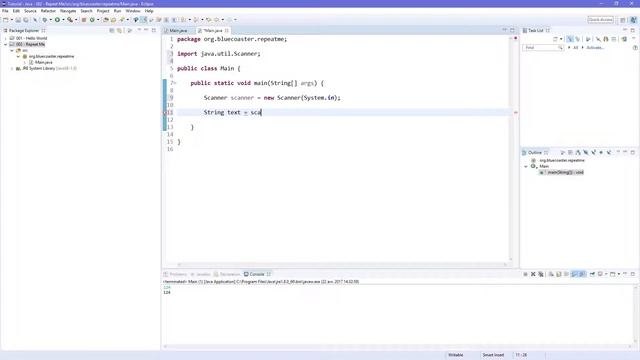The image size is (640, 360).
Task: Select Main.java in Package Explorer tree
Action: tap(43, 62)
